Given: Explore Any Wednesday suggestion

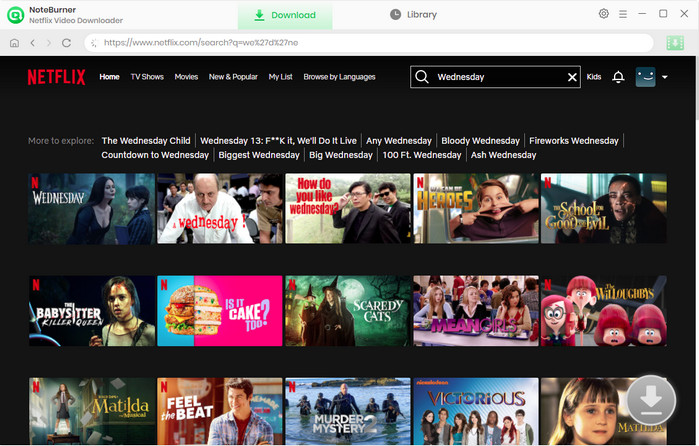Looking at the screenshot, I should pos(399,140).
